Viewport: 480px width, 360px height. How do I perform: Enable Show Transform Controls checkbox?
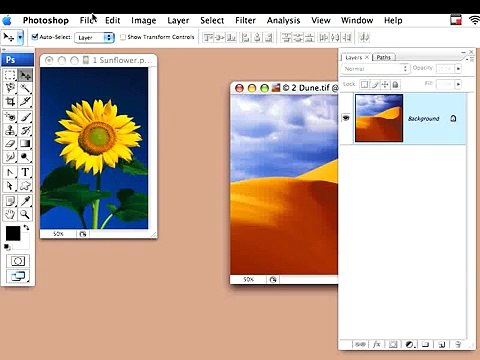(x=123, y=37)
